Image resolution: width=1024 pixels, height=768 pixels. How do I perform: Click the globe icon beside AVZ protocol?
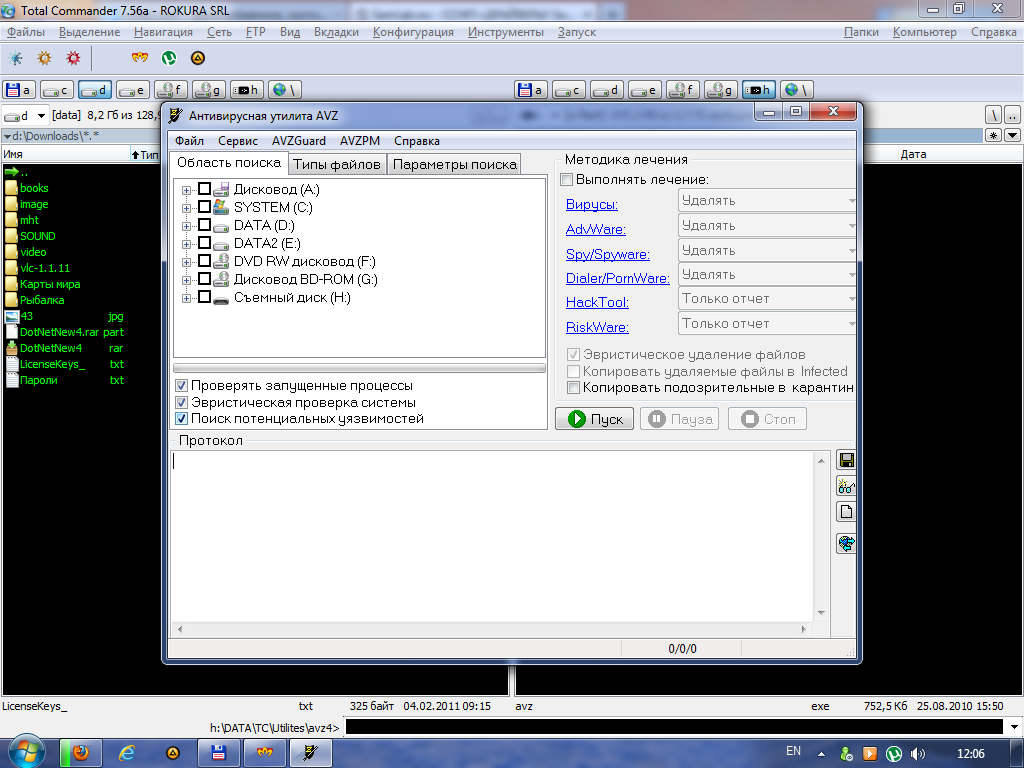pyautogui.click(x=846, y=543)
